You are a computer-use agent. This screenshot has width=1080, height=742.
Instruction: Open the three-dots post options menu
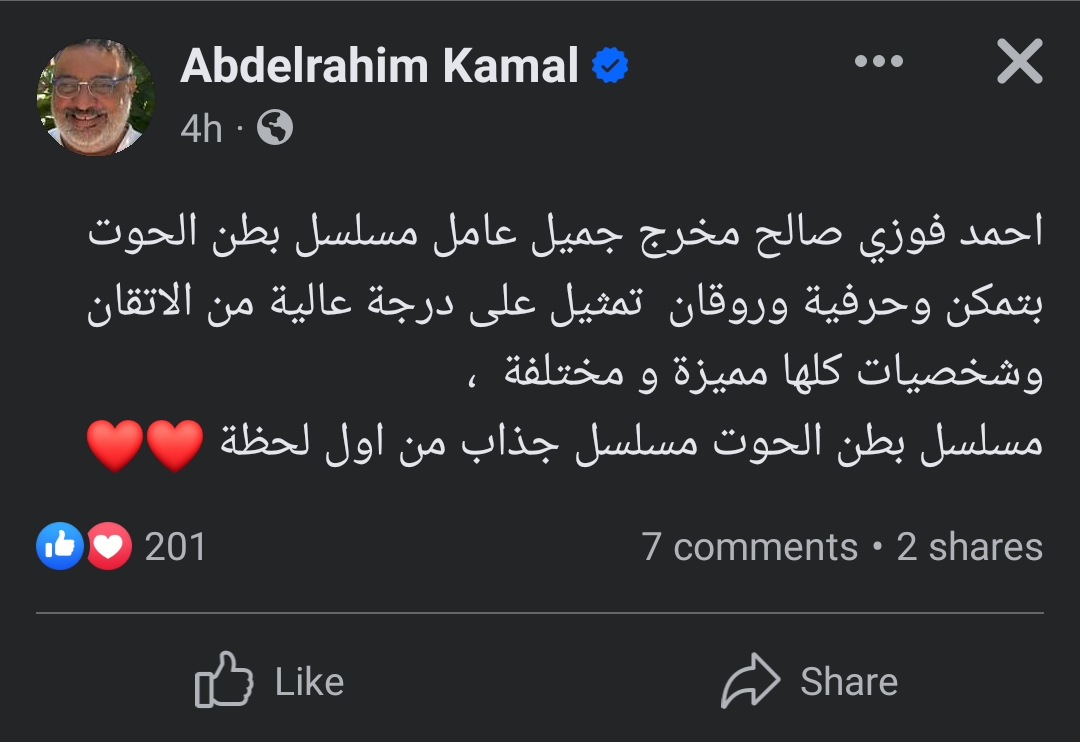879,63
